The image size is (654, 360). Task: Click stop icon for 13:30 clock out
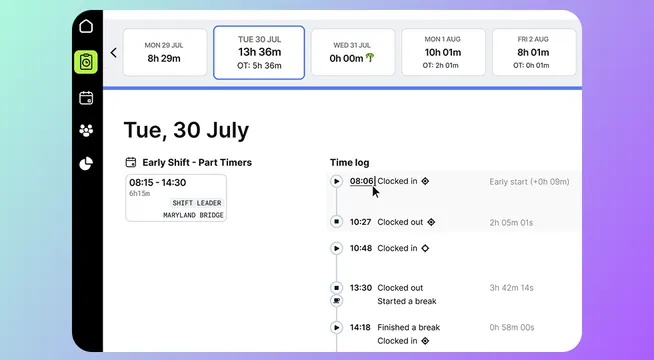click(336, 288)
